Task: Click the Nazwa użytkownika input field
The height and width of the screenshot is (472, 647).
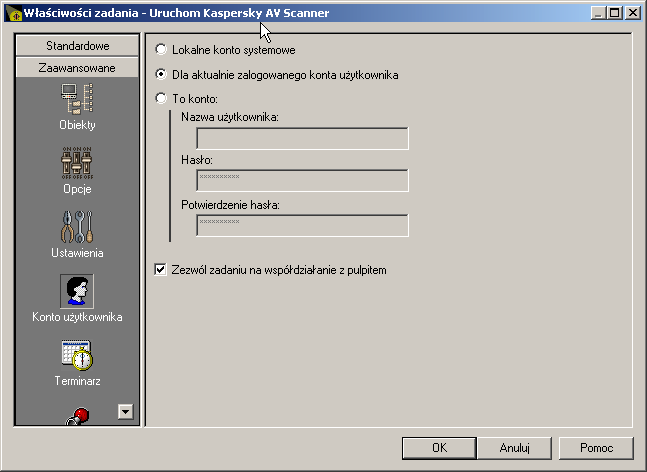Action: click(302, 139)
